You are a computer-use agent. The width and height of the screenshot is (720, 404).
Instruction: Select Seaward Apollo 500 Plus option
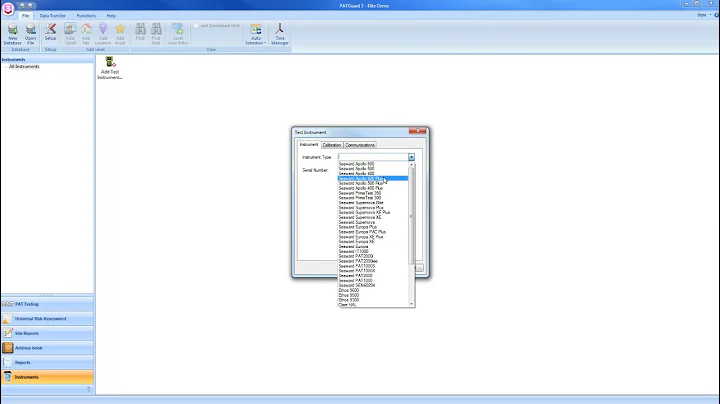point(372,183)
